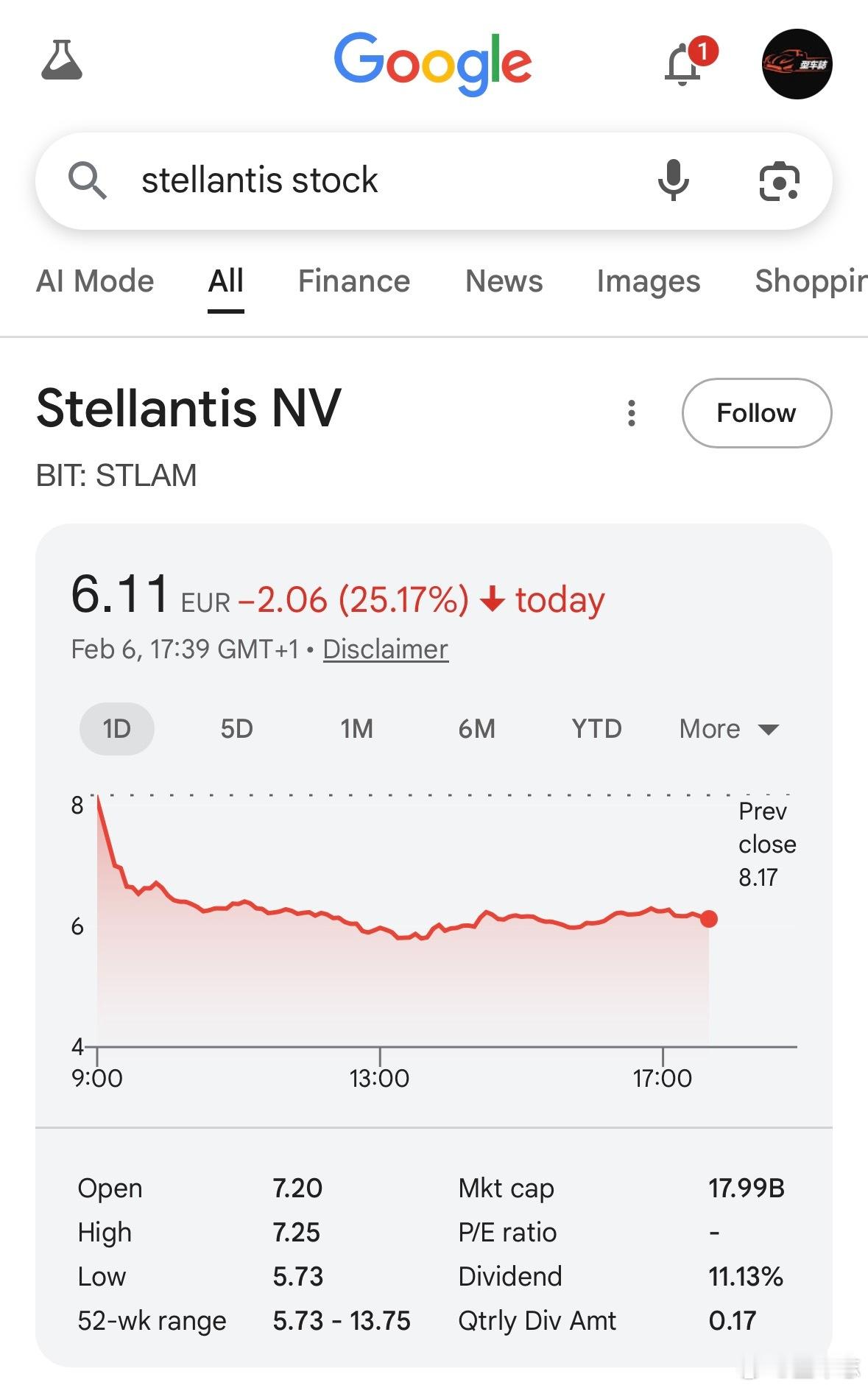
Task: Open the three-dot options menu
Action: (631, 413)
